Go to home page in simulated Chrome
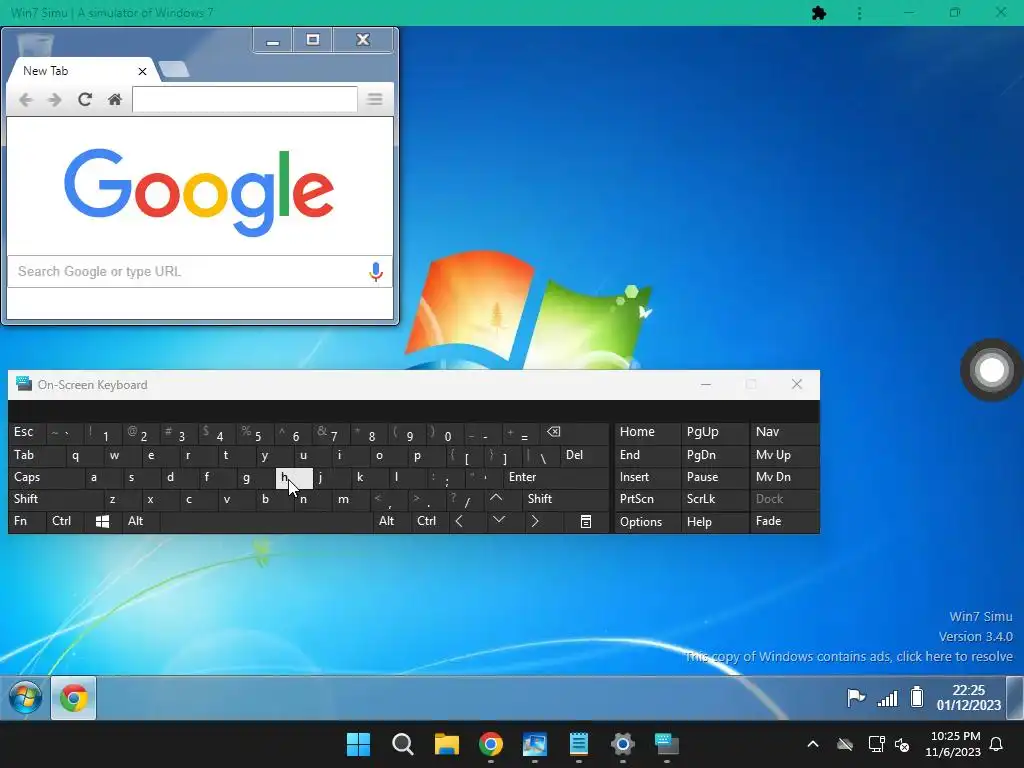1024x768 pixels. pos(115,99)
